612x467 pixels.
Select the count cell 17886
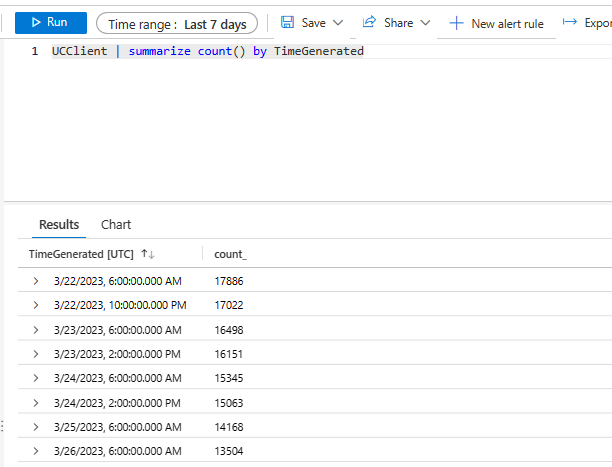point(229,282)
